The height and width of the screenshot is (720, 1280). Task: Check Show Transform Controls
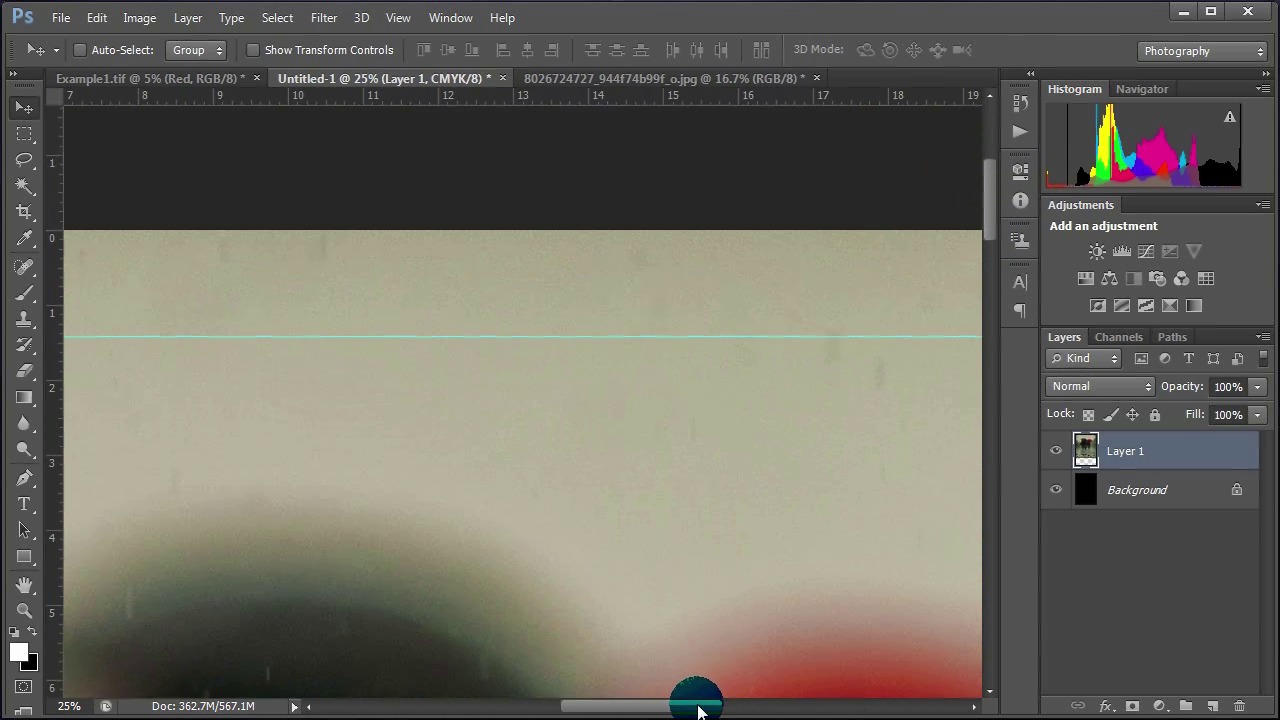(x=253, y=50)
